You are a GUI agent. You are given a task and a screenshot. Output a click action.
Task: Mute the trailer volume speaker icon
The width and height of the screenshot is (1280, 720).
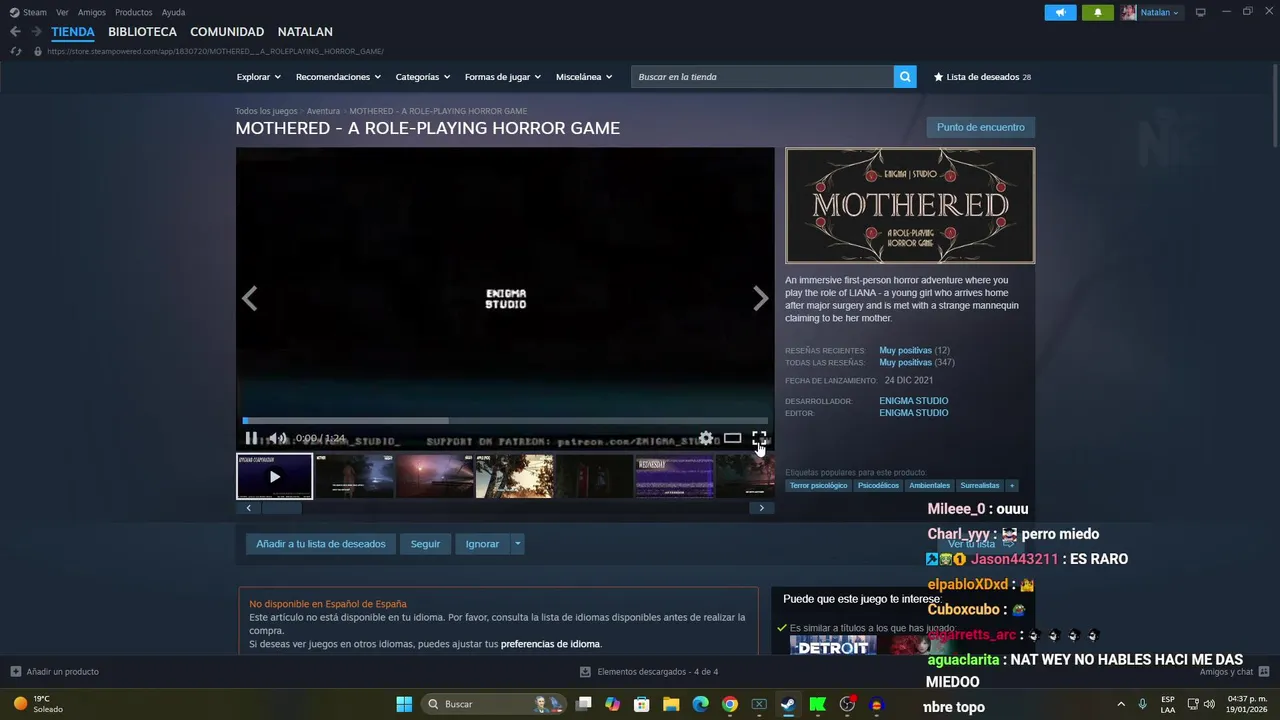[x=277, y=438]
